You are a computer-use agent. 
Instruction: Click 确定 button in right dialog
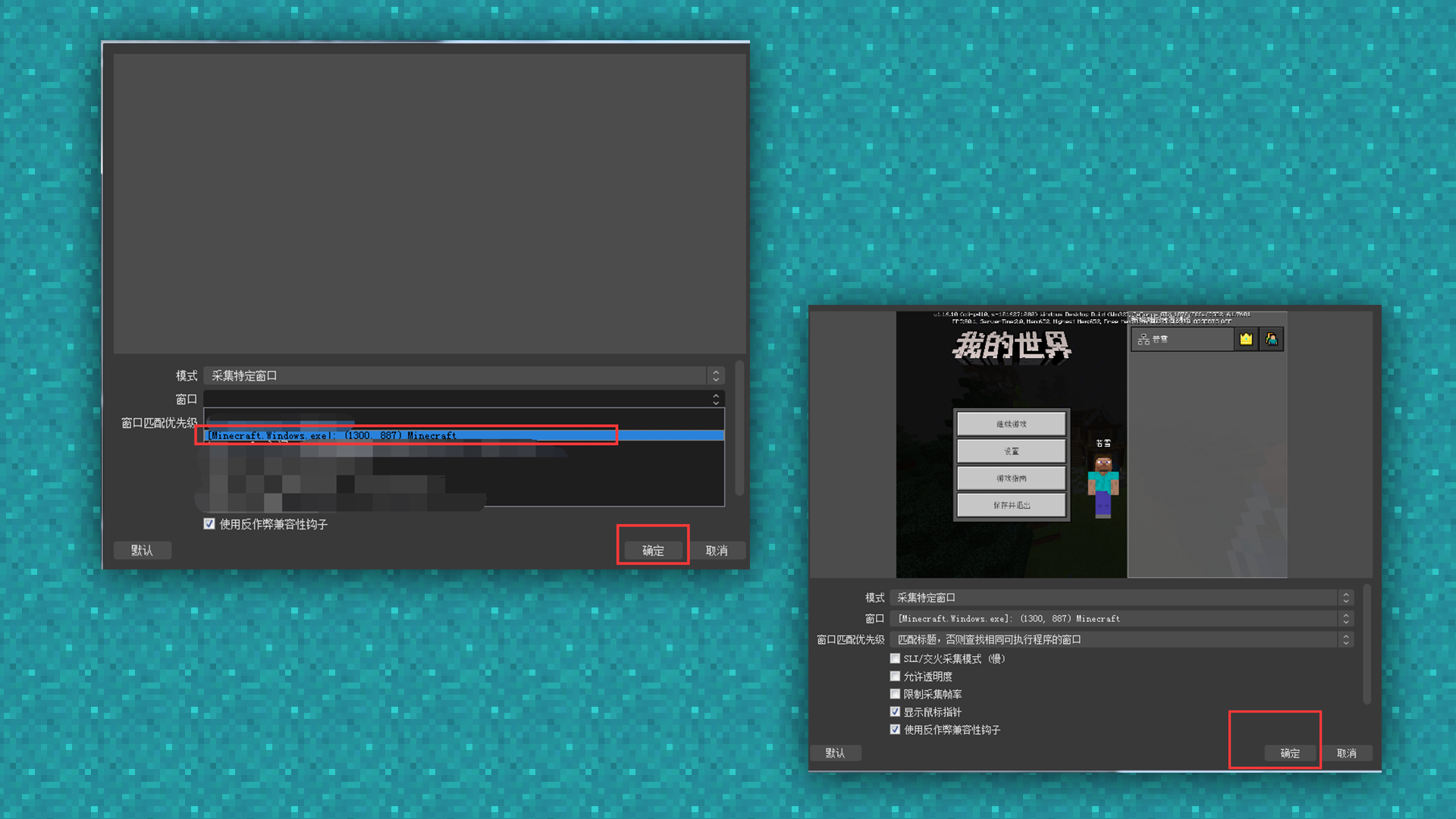point(1290,753)
